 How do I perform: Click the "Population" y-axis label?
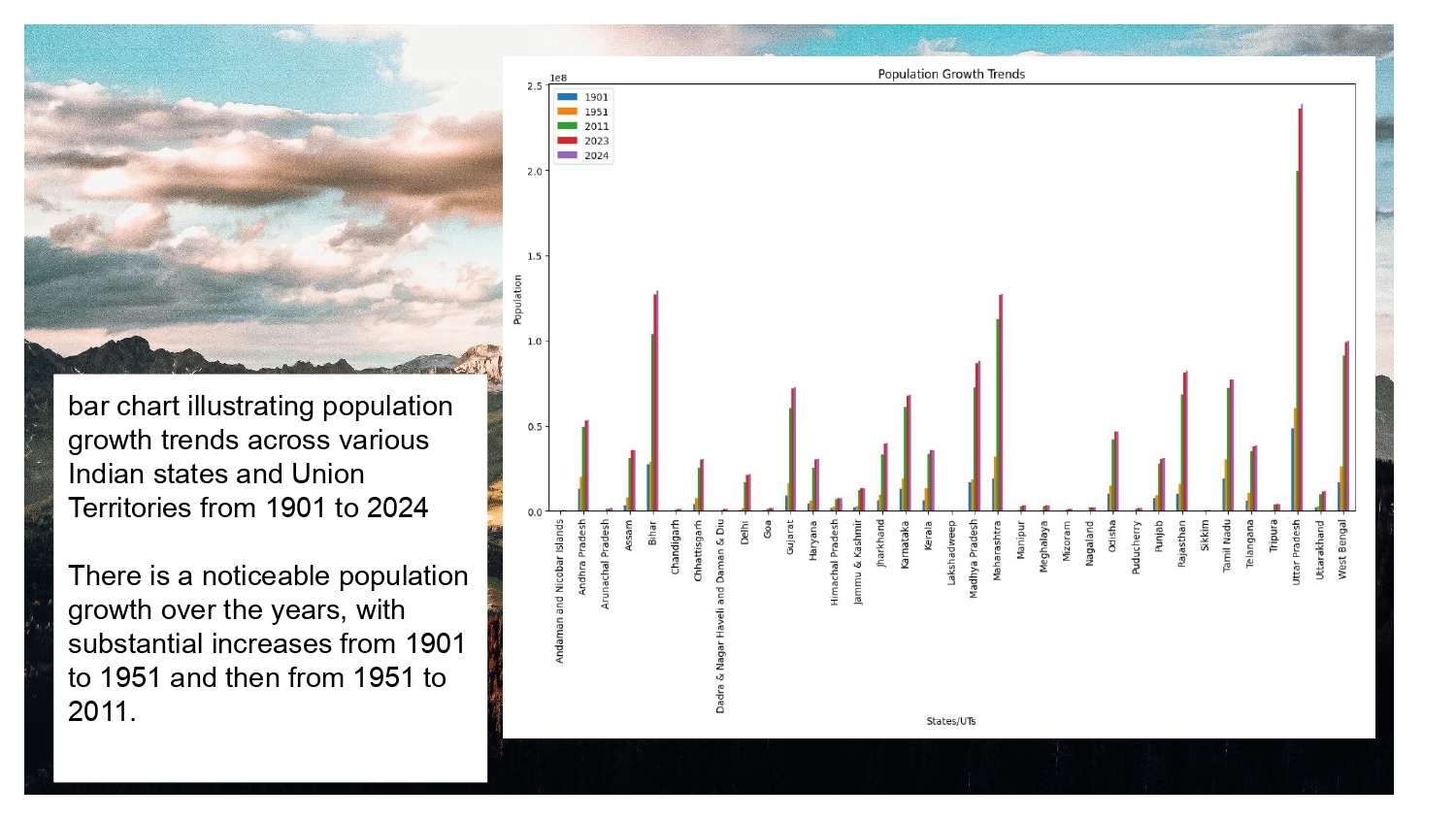click(517, 299)
